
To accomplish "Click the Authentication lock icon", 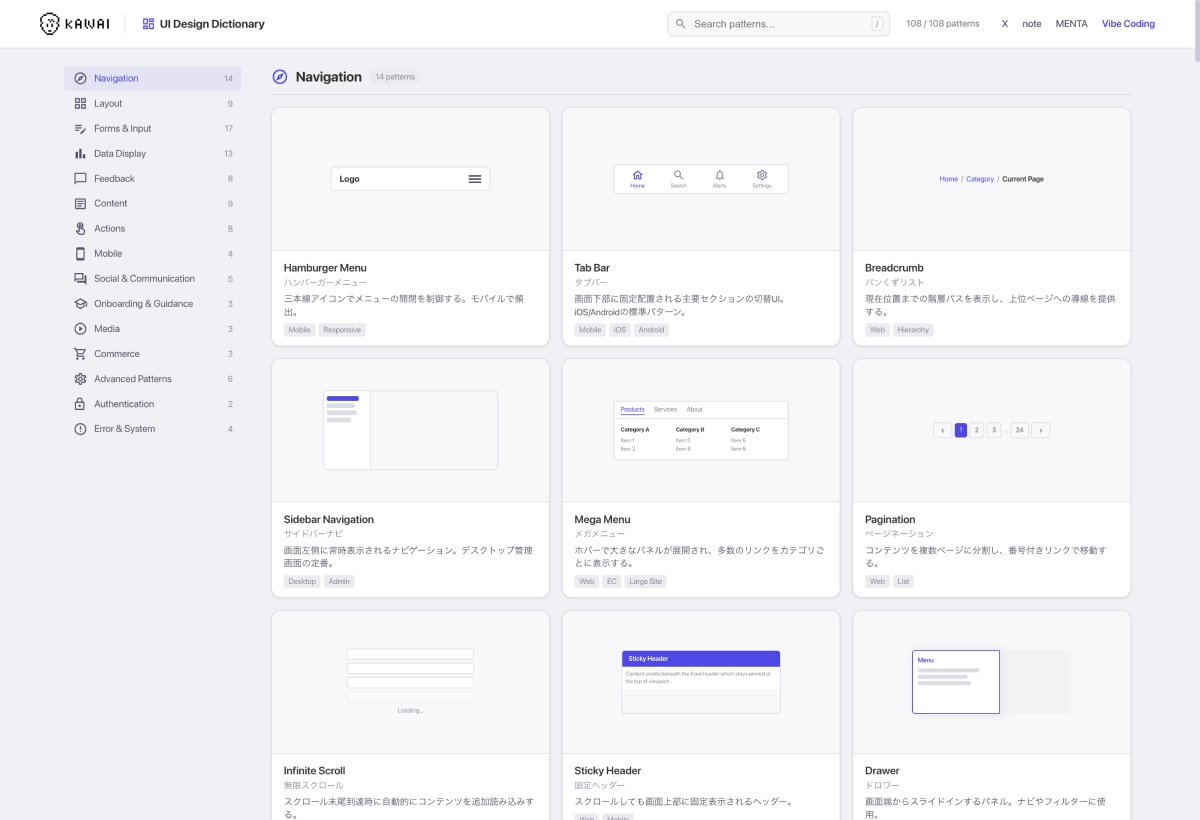I will coord(80,404).
